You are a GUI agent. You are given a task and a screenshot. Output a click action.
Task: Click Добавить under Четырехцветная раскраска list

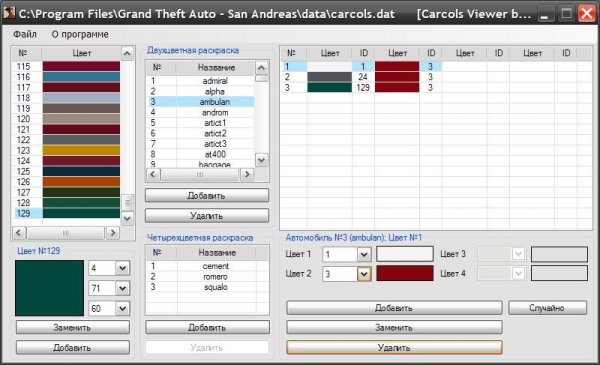tap(207, 328)
